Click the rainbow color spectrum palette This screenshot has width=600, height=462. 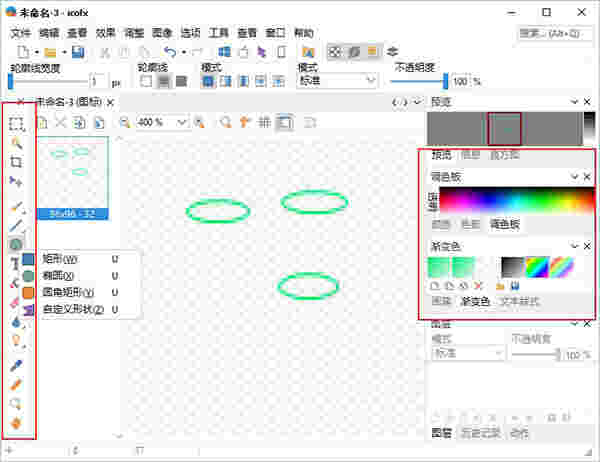(x=517, y=199)
